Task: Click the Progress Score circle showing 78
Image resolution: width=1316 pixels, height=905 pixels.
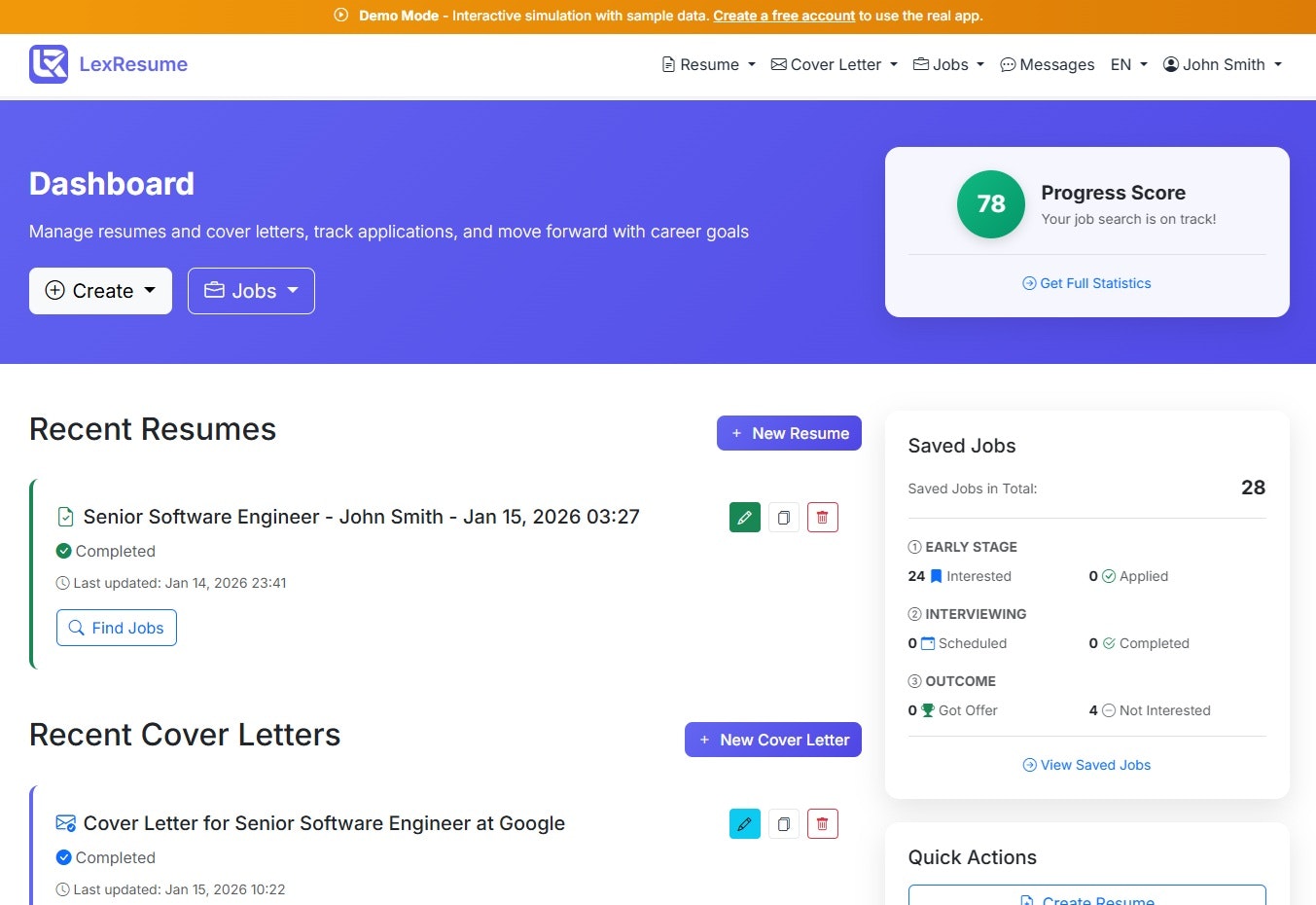Action: coord(990,204)
